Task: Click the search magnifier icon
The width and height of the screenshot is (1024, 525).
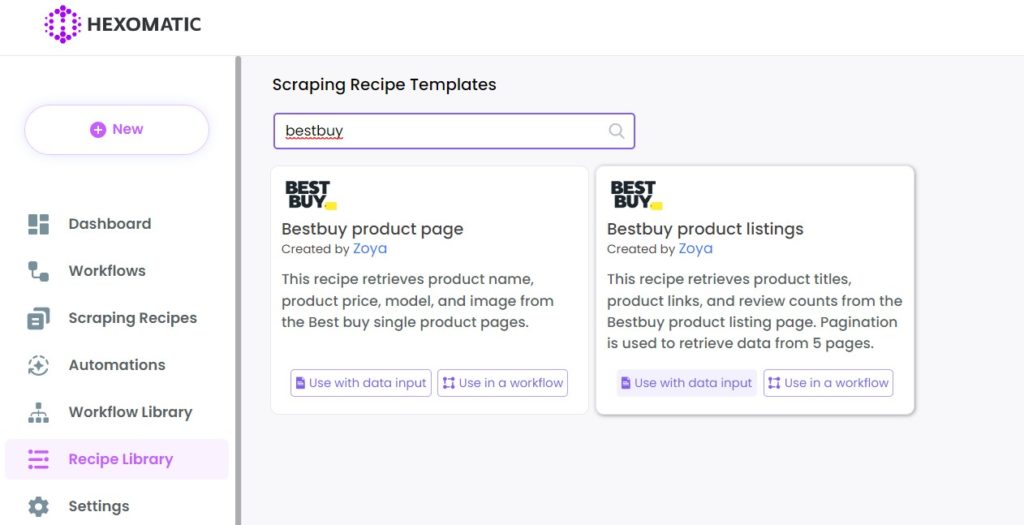Action: (x=616, y=131)
